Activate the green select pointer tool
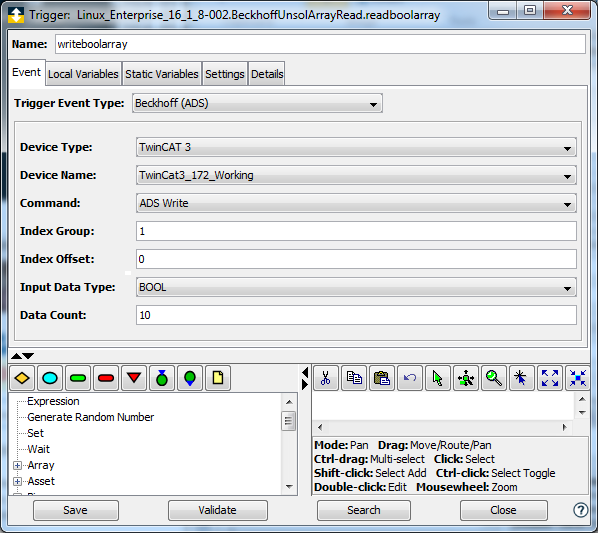The width and height of the screenshot is (598, 533). pos(438,378)
